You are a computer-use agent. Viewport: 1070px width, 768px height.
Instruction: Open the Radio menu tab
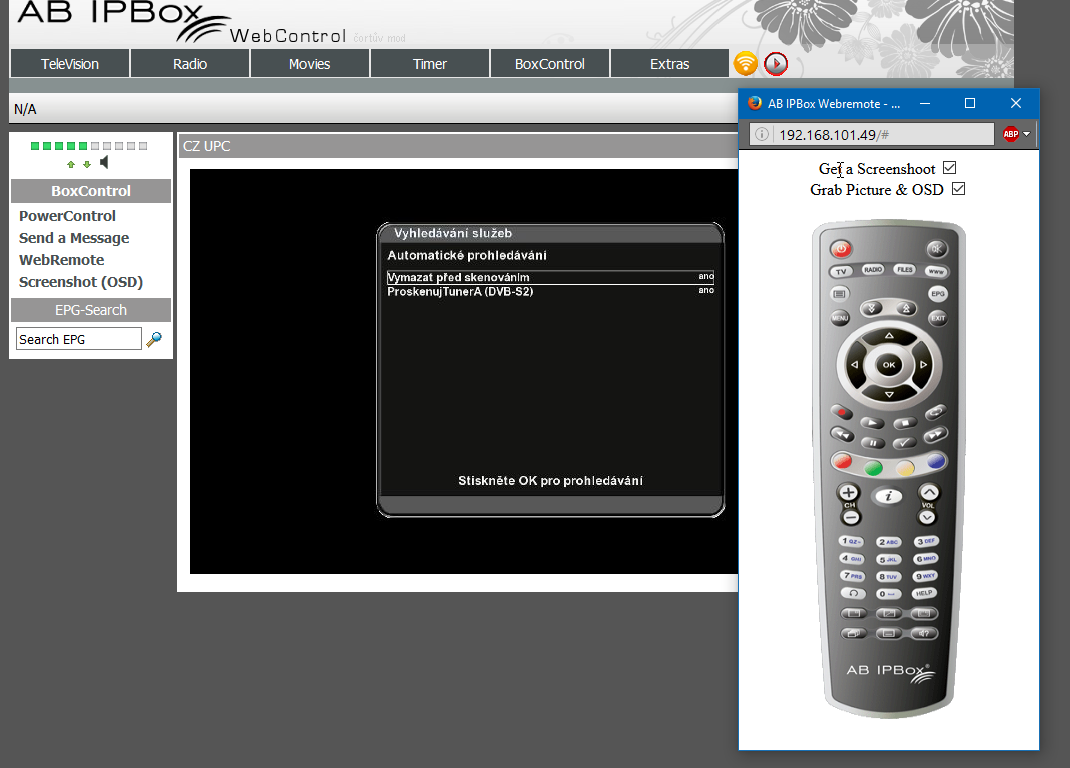pos(190,63)
